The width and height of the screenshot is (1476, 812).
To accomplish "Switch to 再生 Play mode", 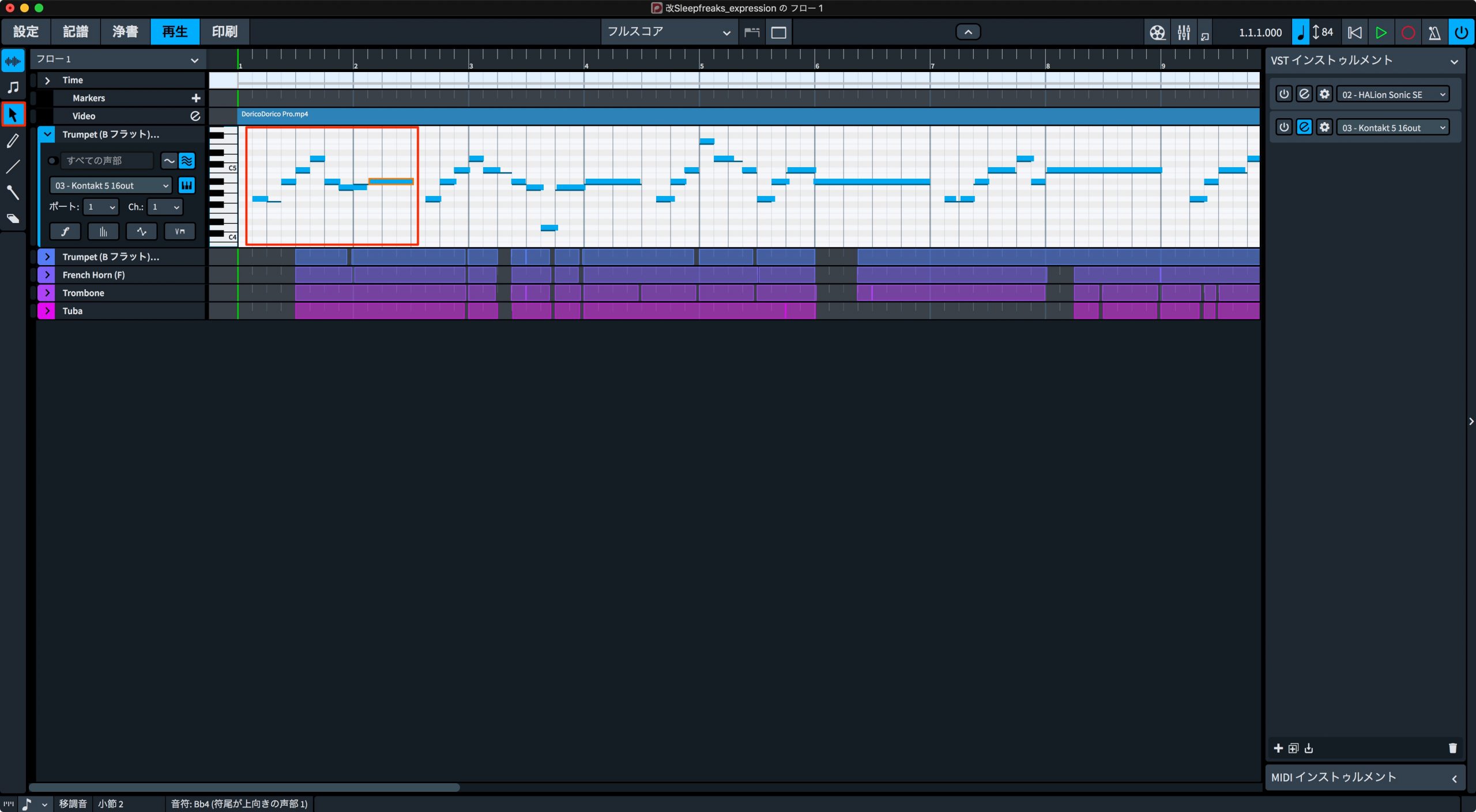I will (175, 32).
